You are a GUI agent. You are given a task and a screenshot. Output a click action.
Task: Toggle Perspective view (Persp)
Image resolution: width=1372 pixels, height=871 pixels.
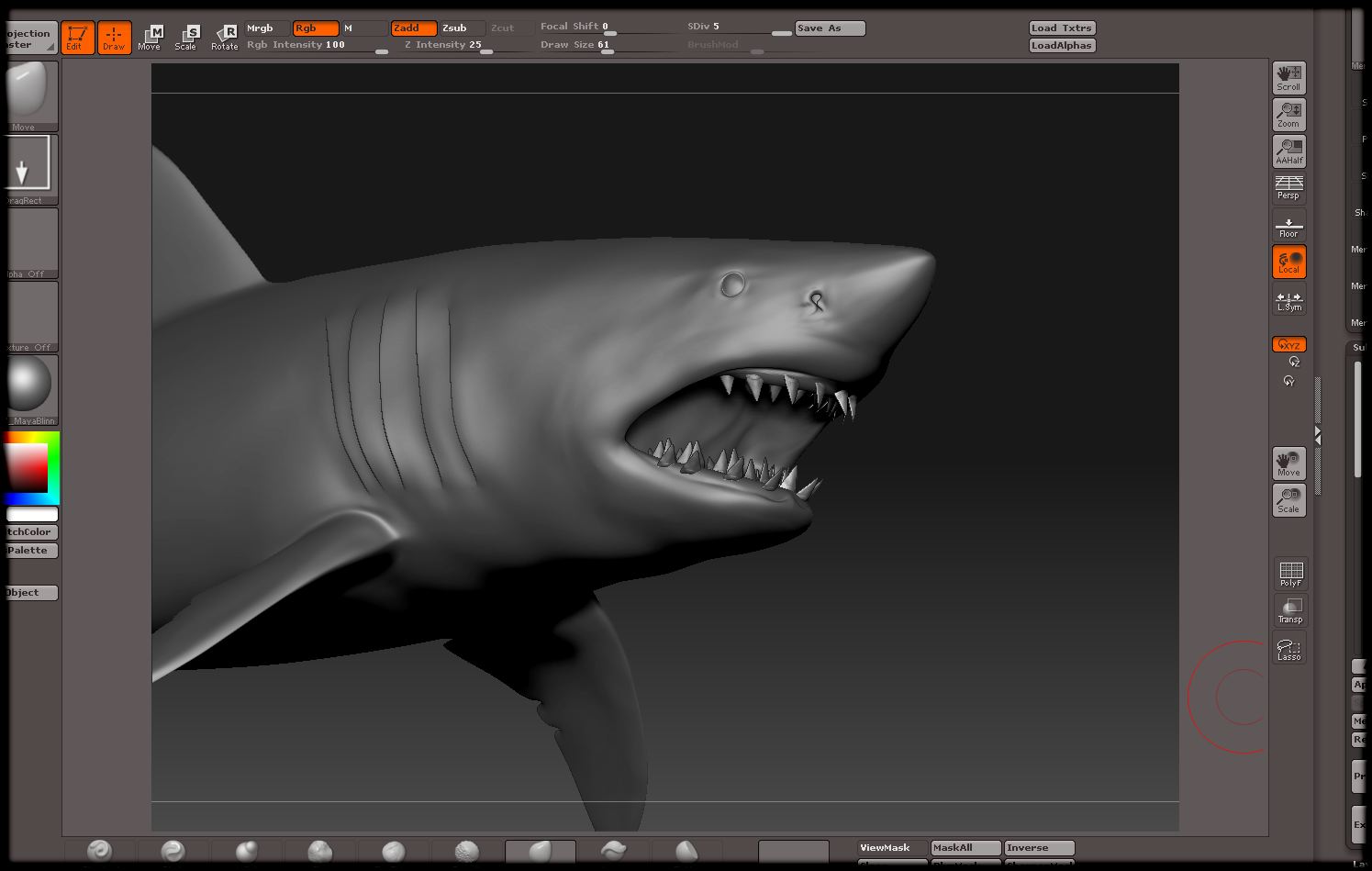pyautogui.click(x=1288, y=188)
